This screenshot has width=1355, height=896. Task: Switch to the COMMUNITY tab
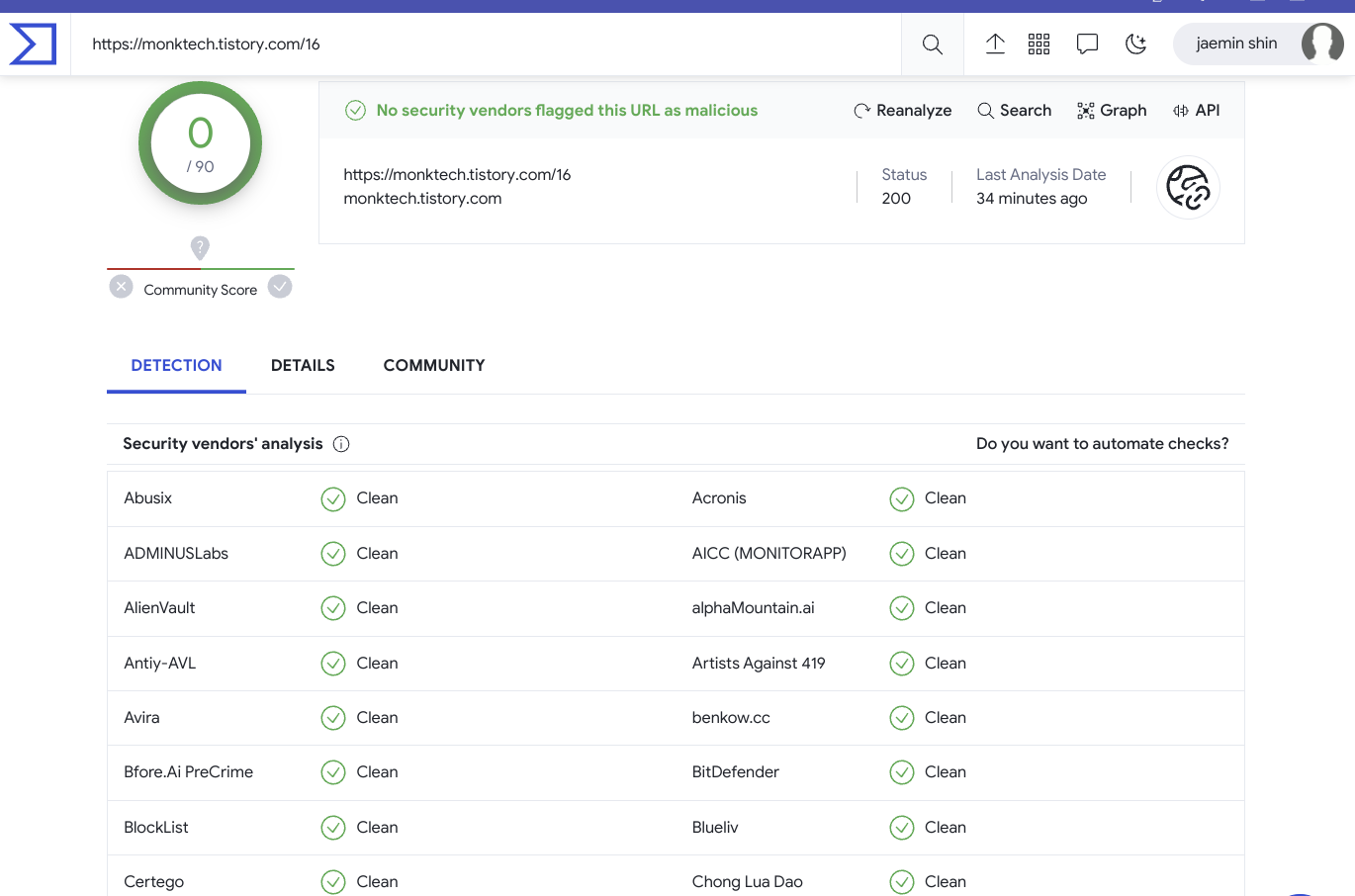click(x=434, y=366)
